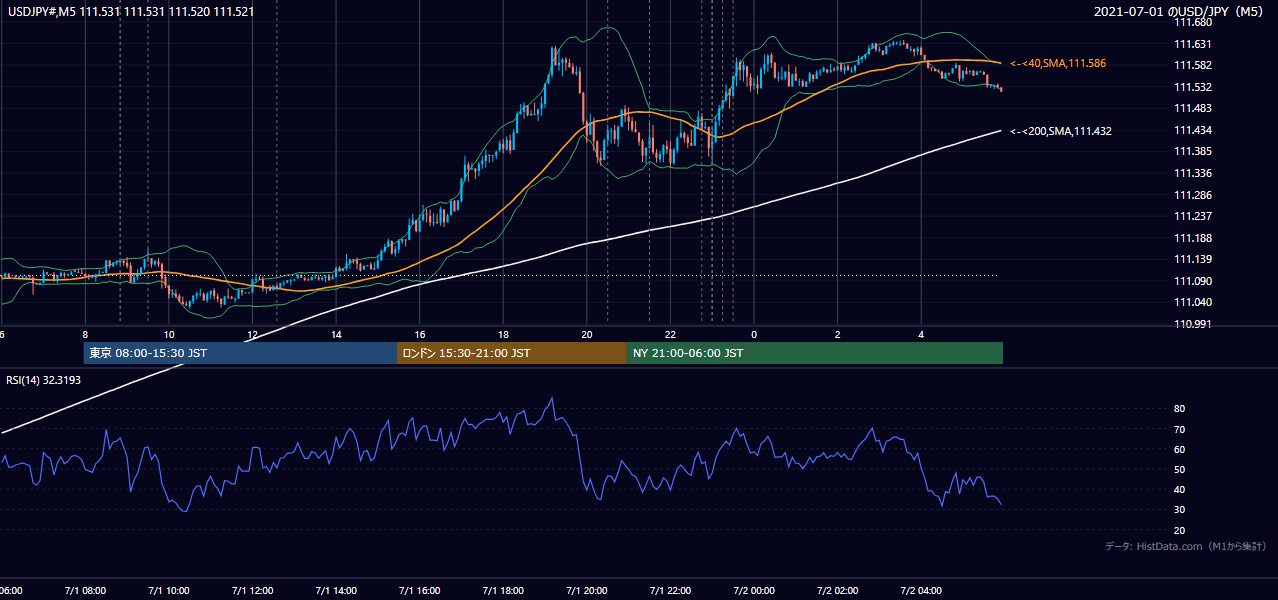Click RSI axis level 60
This screenshot has width=1278, height=600.
click(1180, 449)
